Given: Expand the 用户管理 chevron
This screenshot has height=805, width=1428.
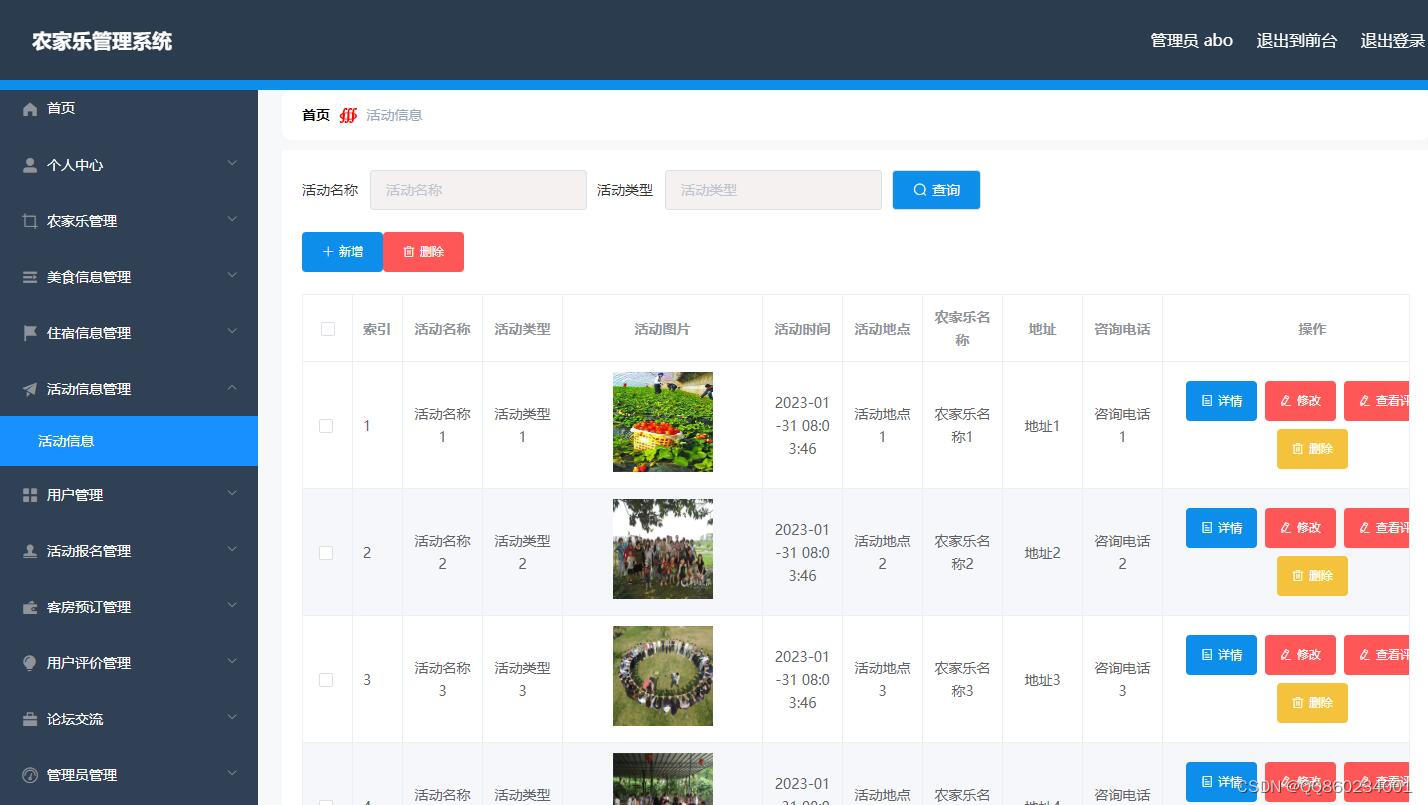Looking at the screenshot, I should tap(232, 493).
